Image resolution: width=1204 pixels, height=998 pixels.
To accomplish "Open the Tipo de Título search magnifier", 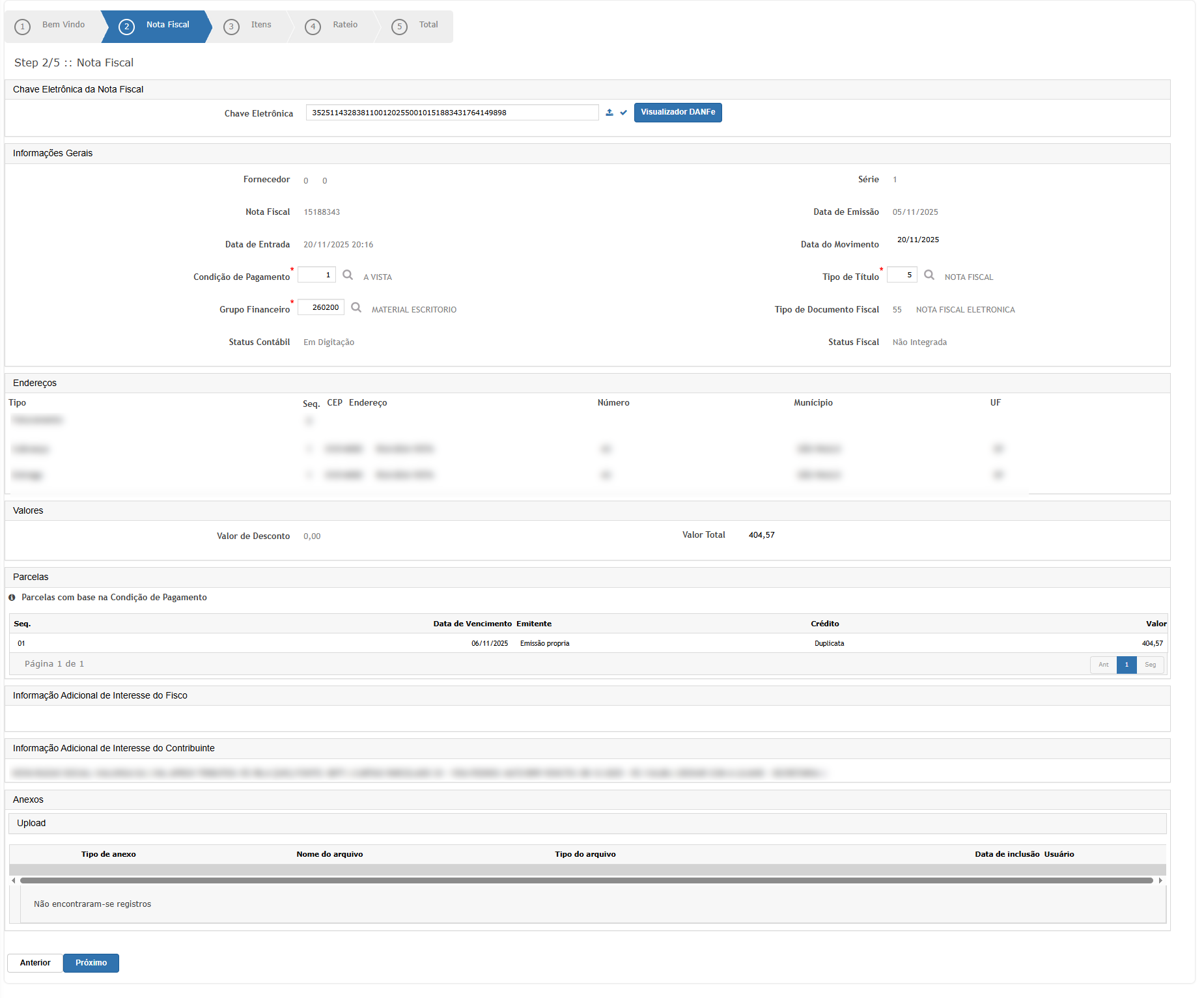I will pos(929,275).
